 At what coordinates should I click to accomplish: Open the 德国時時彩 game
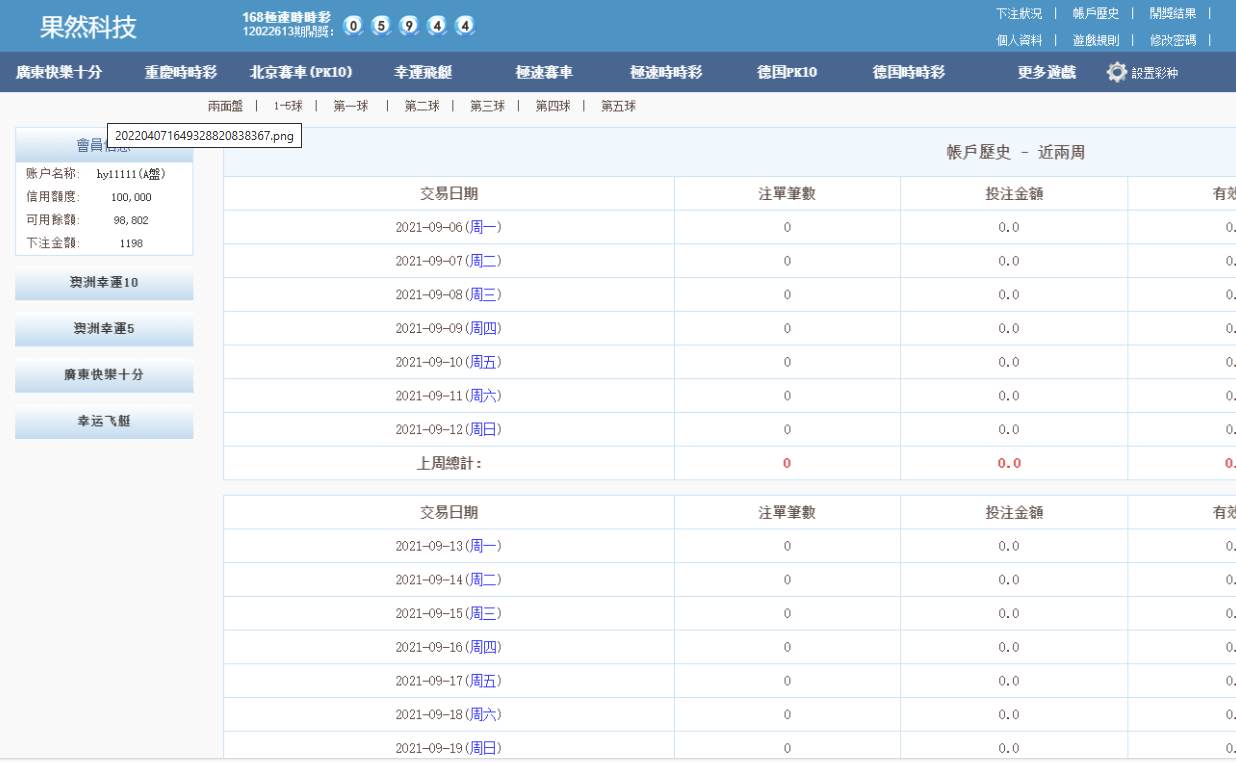point(908,72)
